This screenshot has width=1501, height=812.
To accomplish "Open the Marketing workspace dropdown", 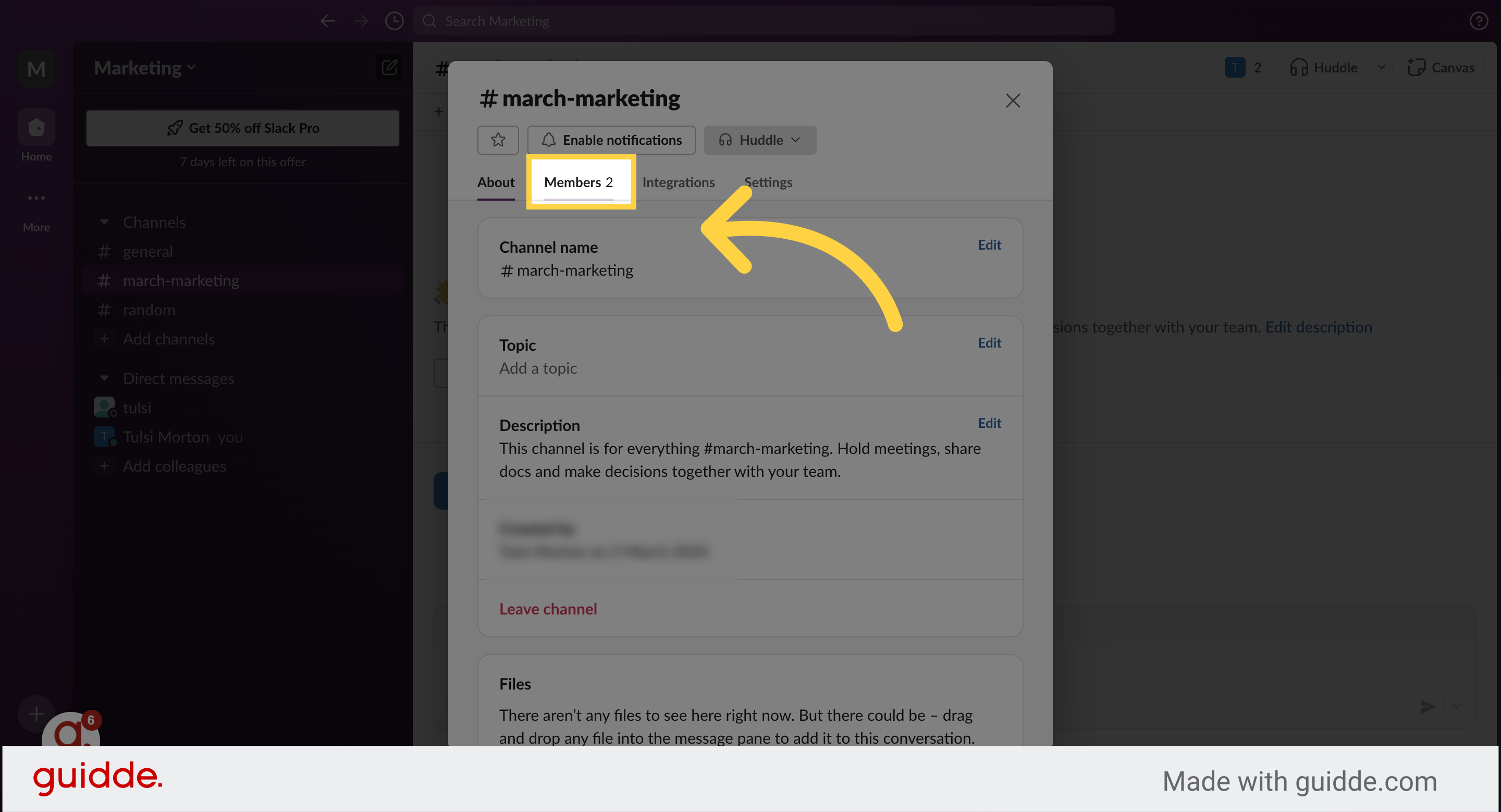I will click(x=143, y=68).
